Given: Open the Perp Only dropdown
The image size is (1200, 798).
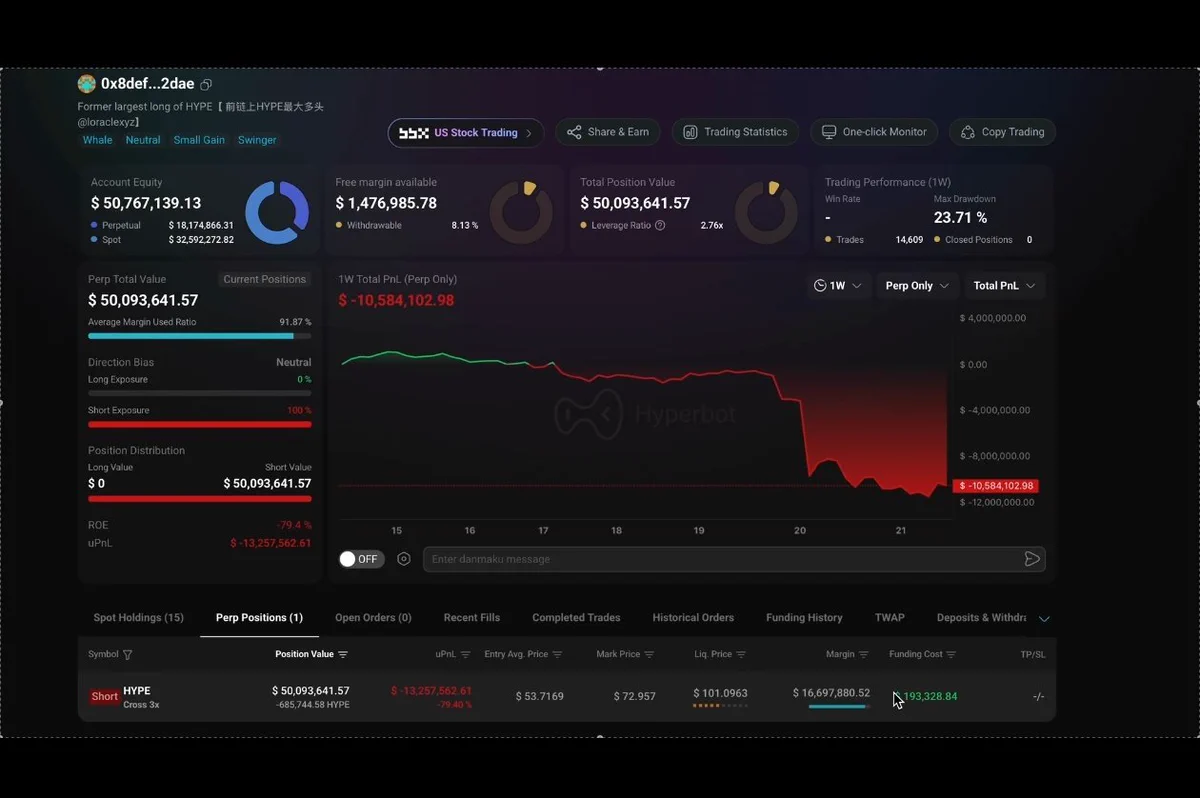Looking at the screenshot, I should coord(917,286).
